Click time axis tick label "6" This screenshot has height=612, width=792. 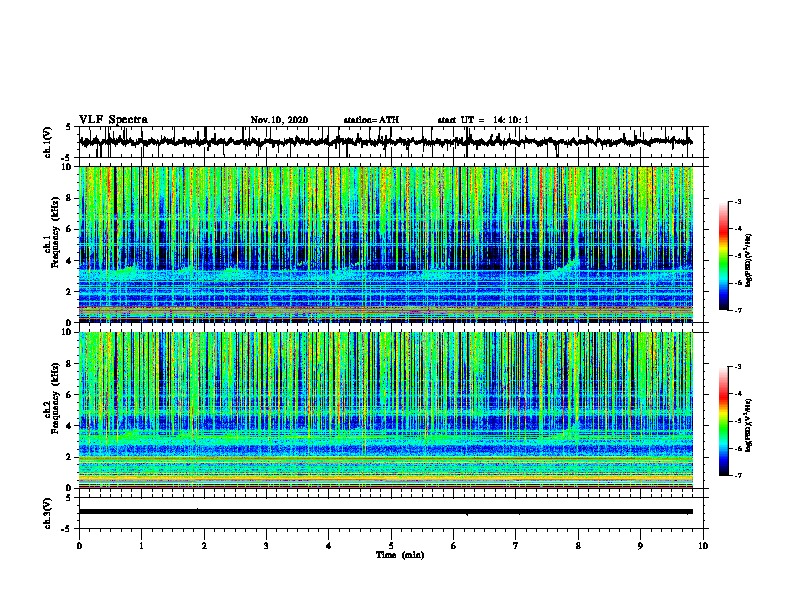pyautogui.click(x=454, y=546)
